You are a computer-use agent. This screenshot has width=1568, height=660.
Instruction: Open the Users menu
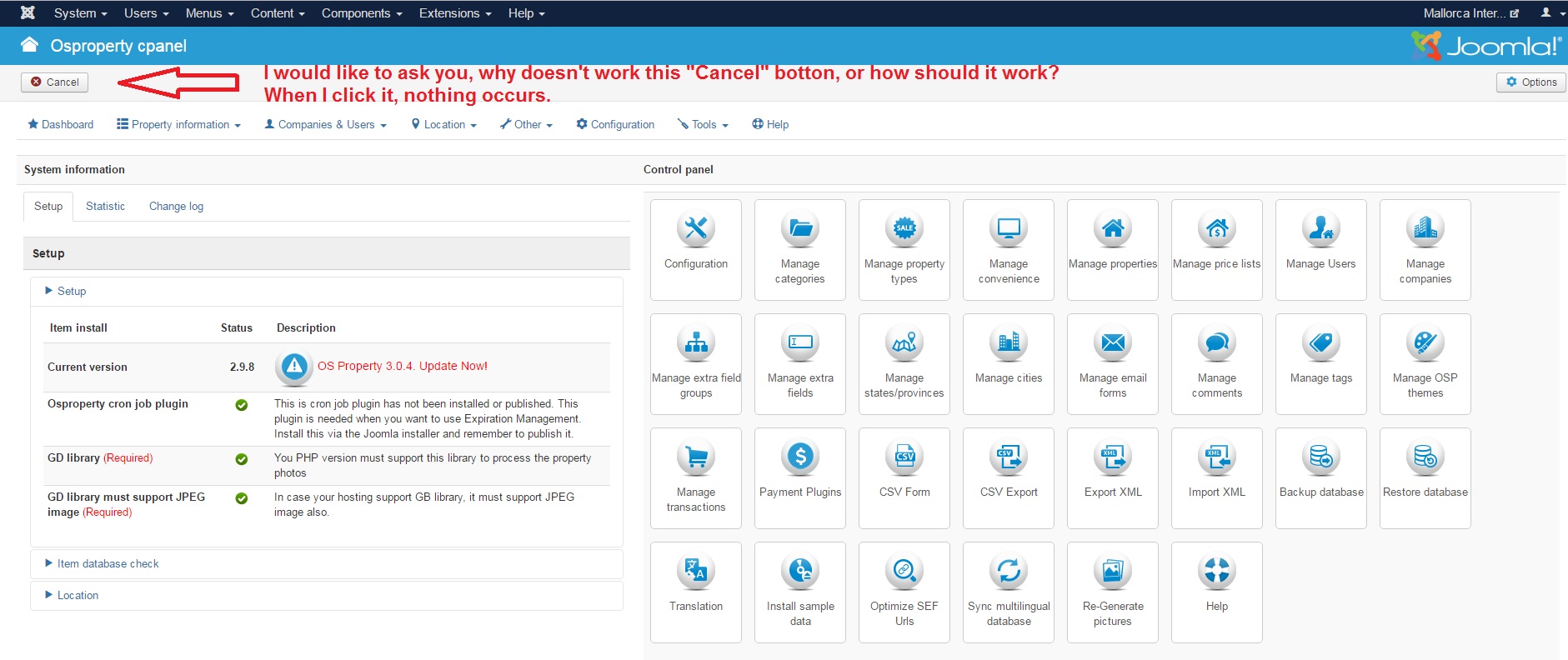[x=146, y=13]
